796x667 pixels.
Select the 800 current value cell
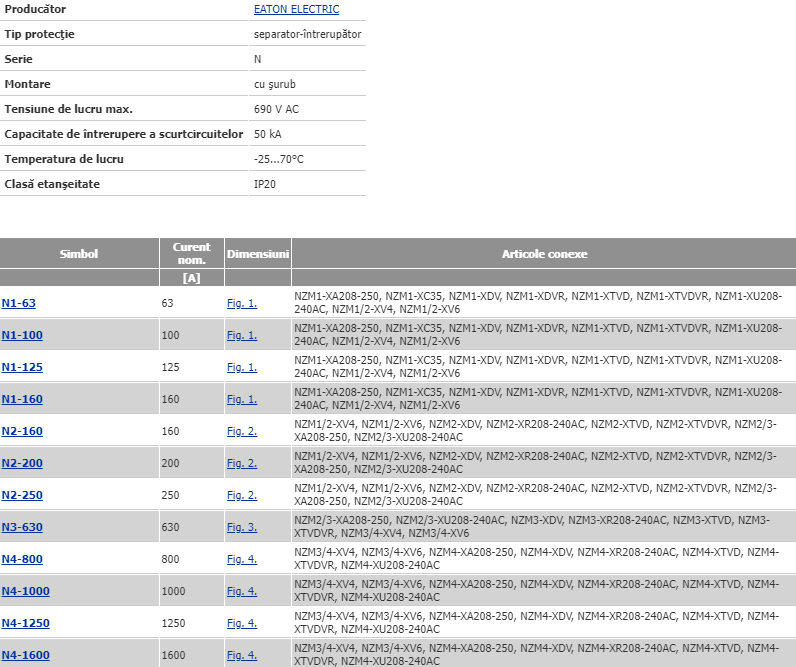pyautogui.click(x=191, y=559)
